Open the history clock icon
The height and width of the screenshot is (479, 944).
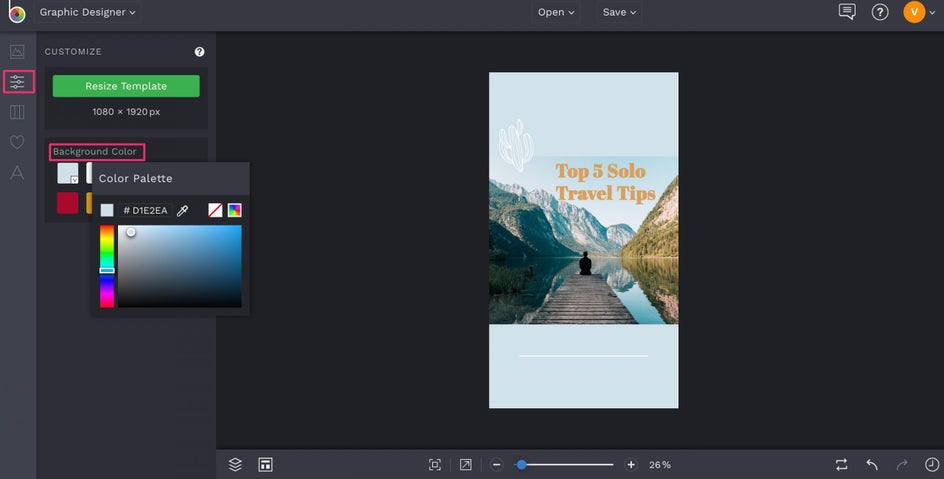932,464
